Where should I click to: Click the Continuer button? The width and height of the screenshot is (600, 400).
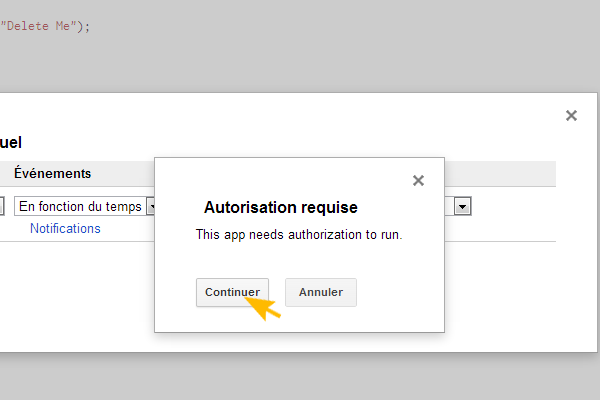click(232, 292)
